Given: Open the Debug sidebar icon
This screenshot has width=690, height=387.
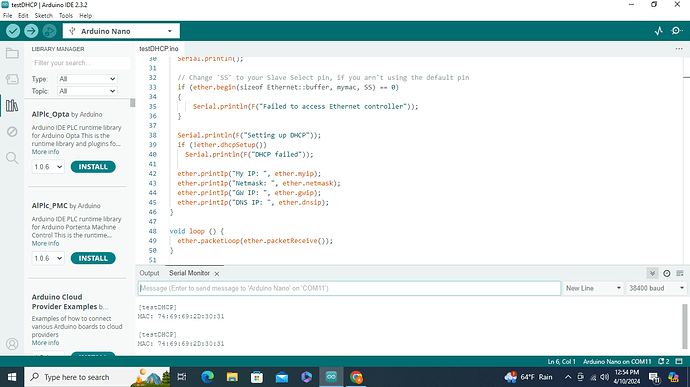Looking at the screenshot, I should 12,132.
